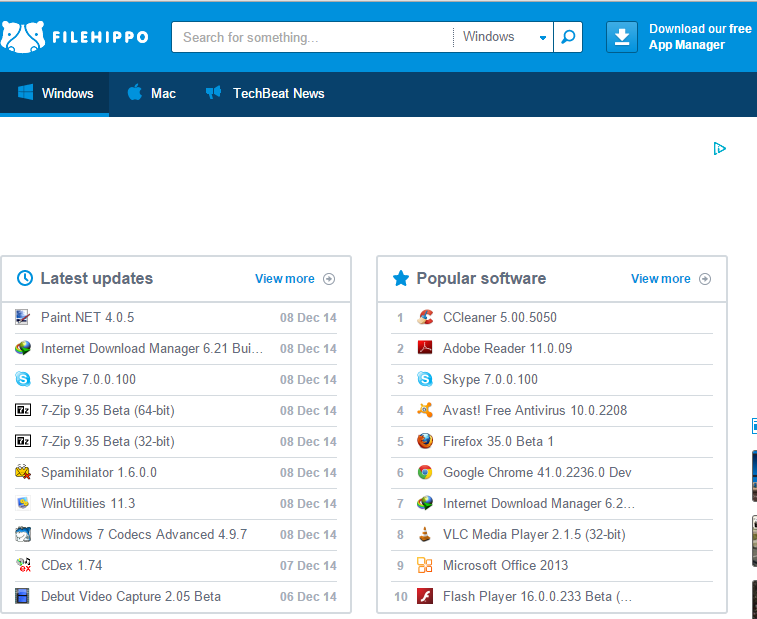Click the Debut Video Capture icon
This screenshot has width=757, height=619.
point(22,596)
